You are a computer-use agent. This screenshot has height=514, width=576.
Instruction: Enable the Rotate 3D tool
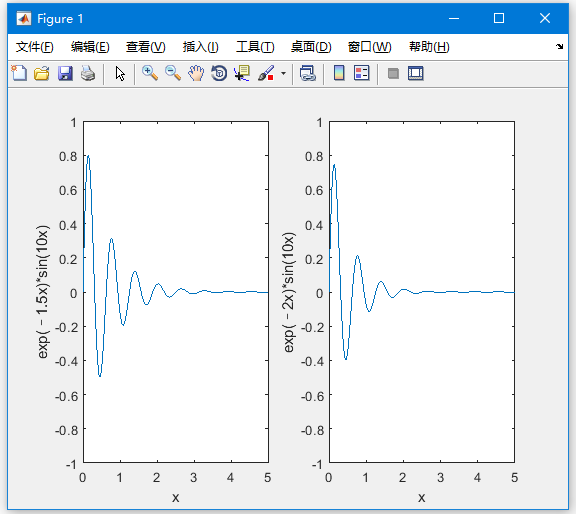coord(219,73)
